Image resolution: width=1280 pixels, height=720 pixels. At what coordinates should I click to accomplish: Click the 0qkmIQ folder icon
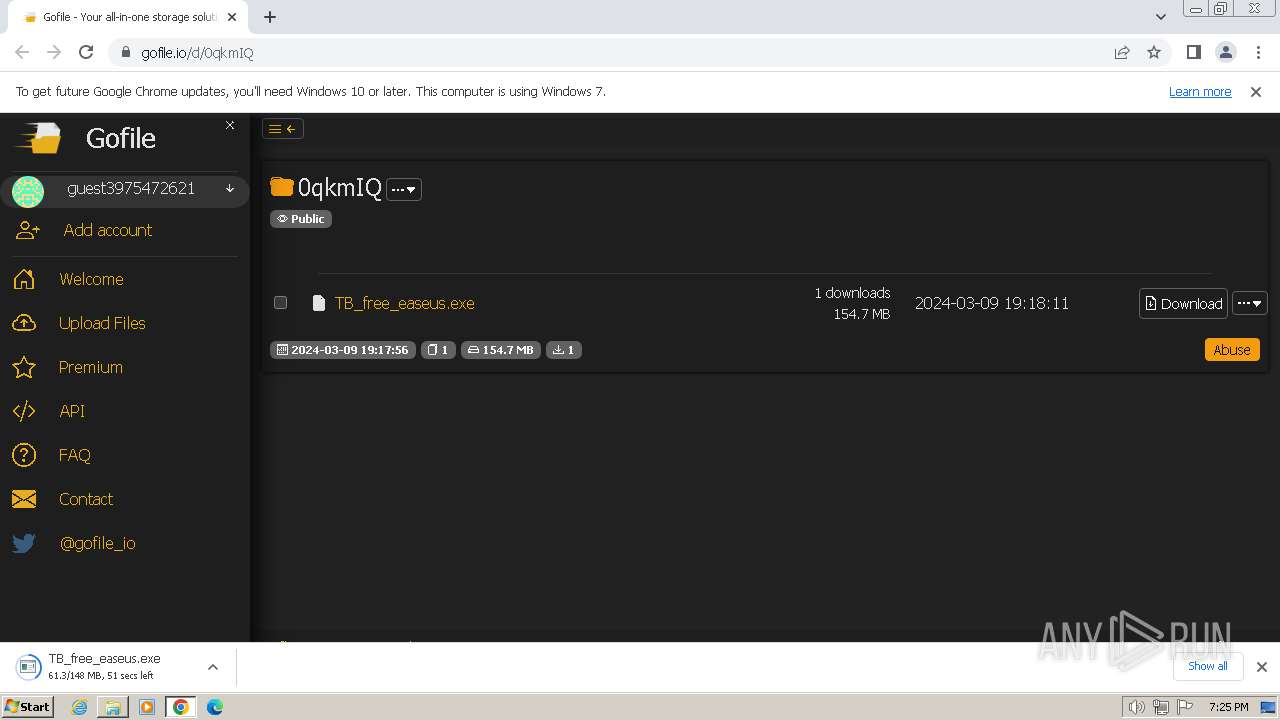(x=282, y=187)
